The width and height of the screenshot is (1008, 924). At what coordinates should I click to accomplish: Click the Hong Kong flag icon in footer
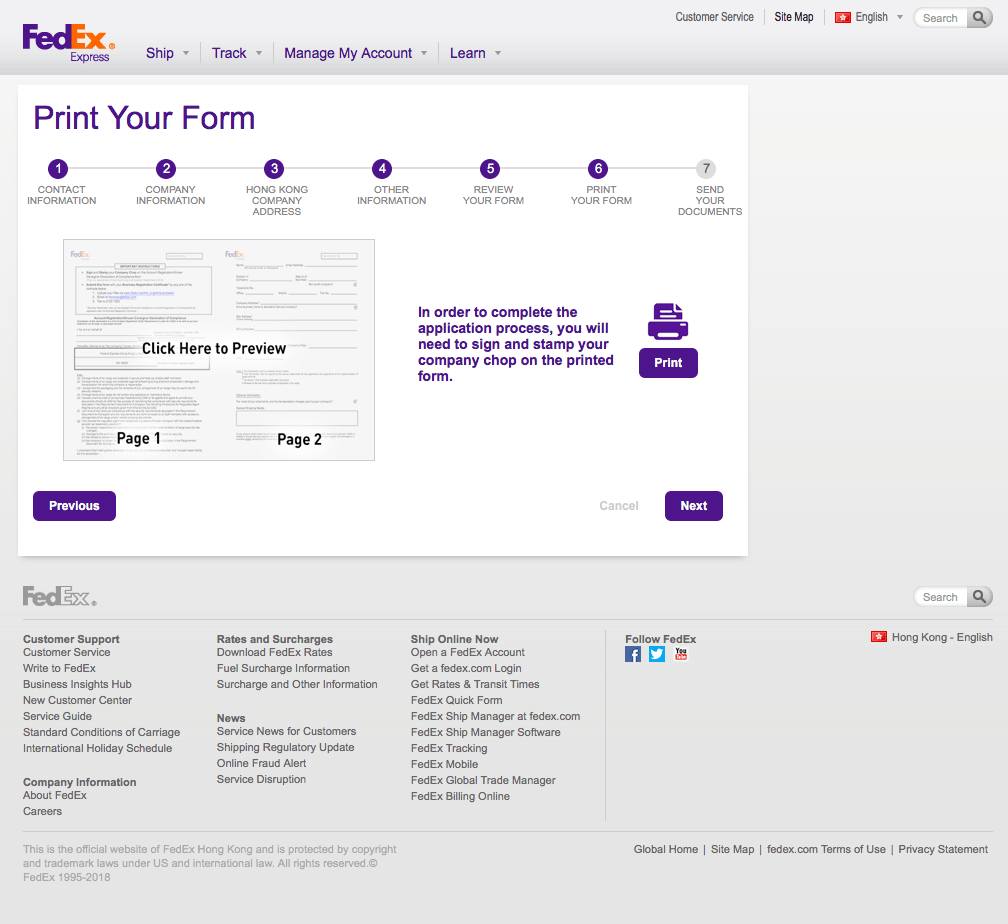tap(878, 636)
